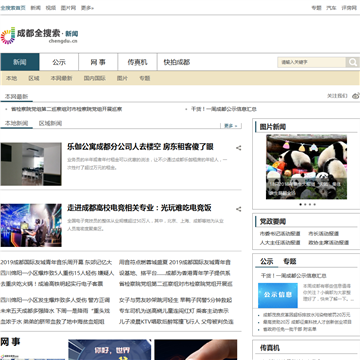Screen dimensions: 360x360
Task: Open 评房网 in the top bar
Action: coord(349,8)
